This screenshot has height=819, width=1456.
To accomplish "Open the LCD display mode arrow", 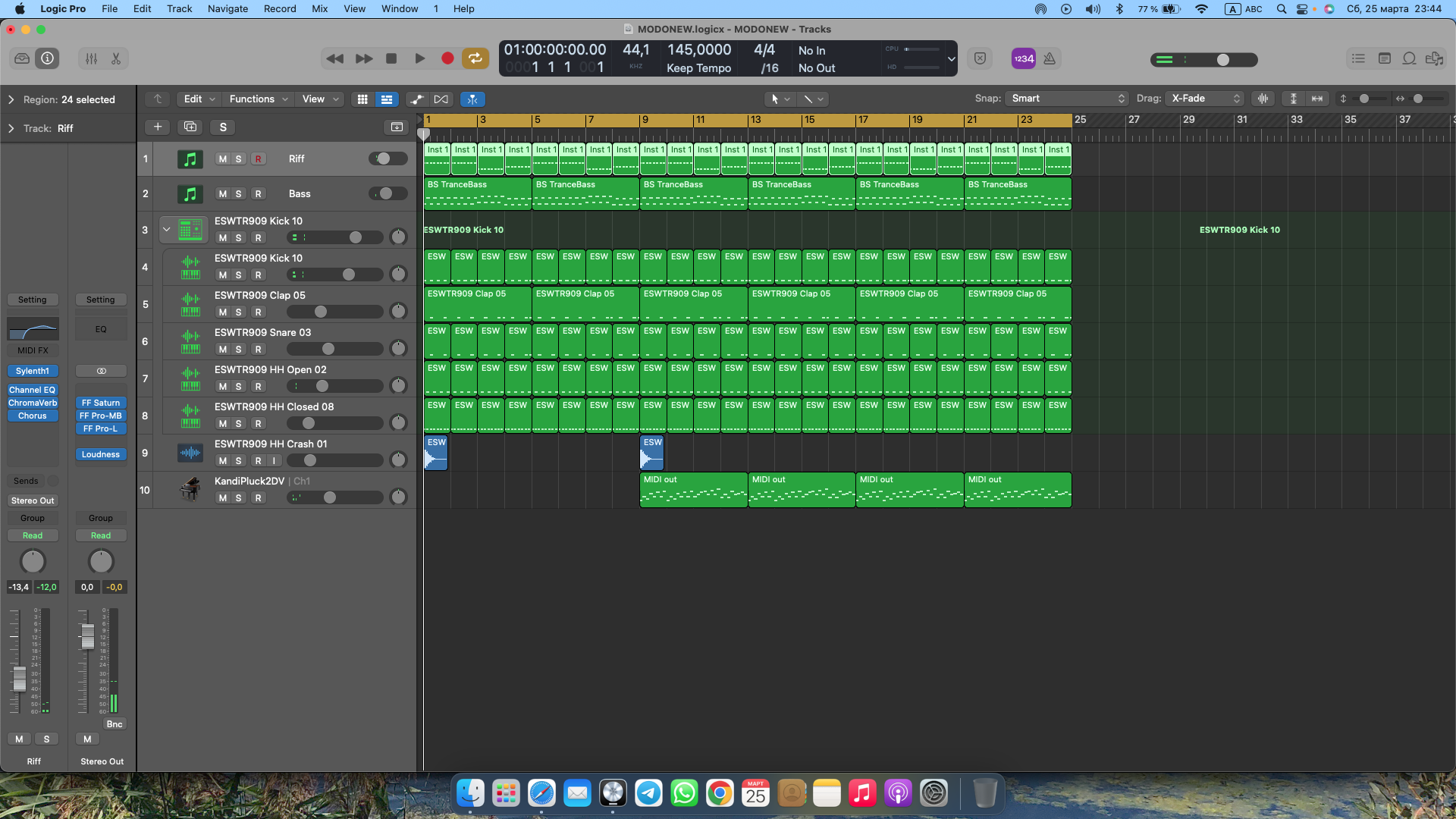I will point(951,58).
